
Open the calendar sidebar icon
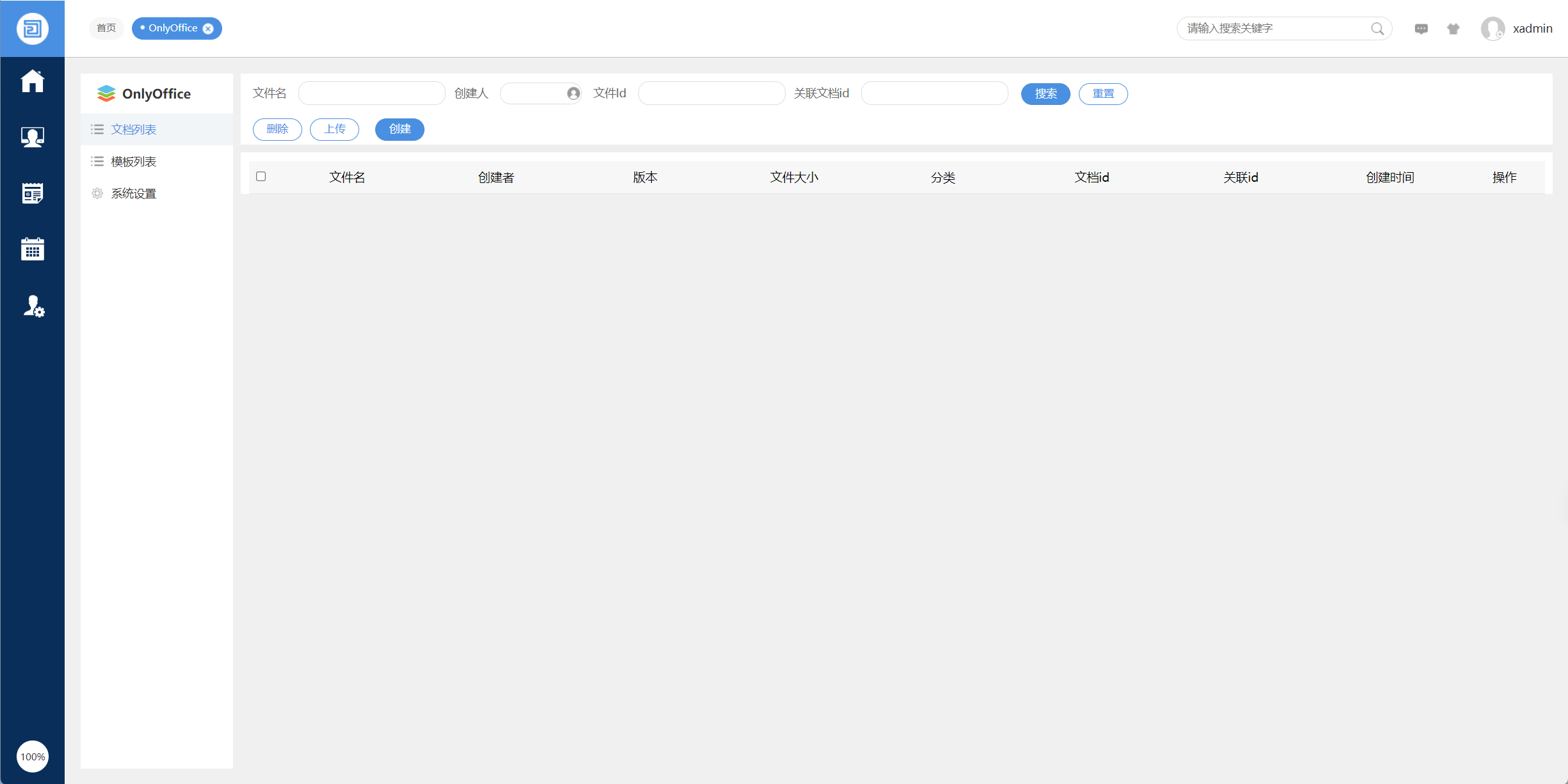32,249
